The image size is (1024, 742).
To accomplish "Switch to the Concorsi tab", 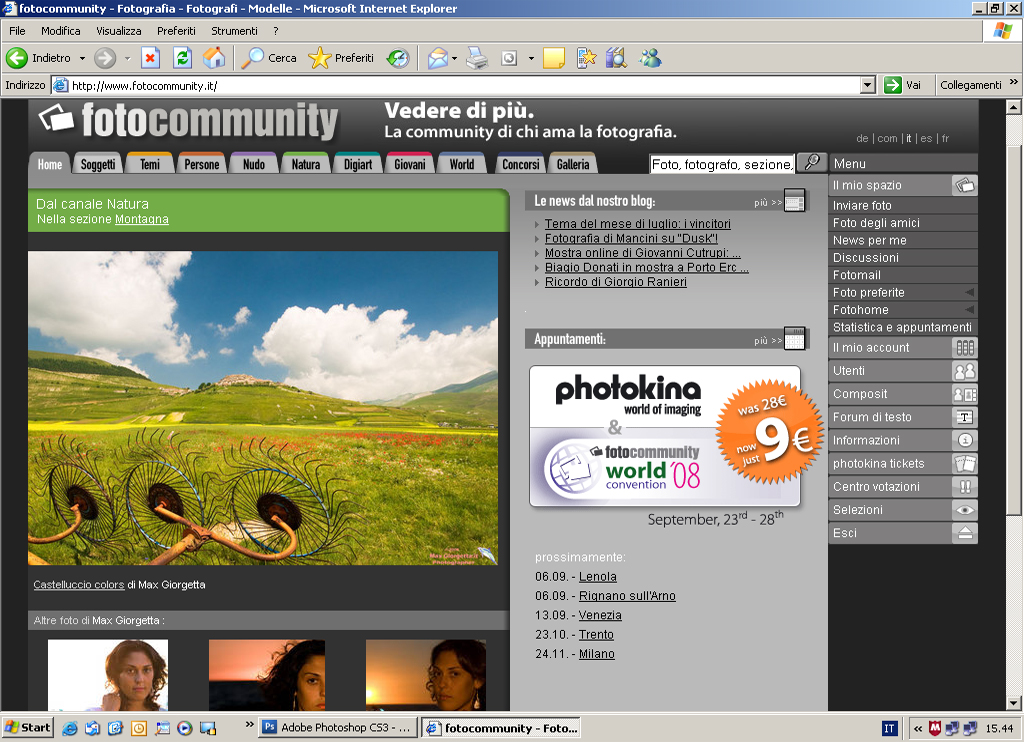I will [x=520, y=164].
